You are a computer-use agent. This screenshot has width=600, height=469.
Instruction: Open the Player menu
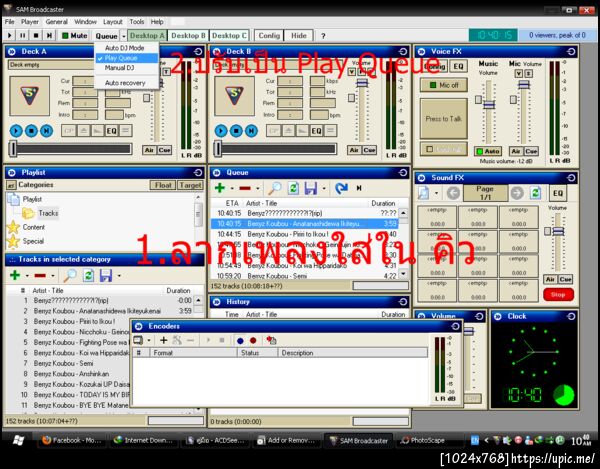coord(30,22)
